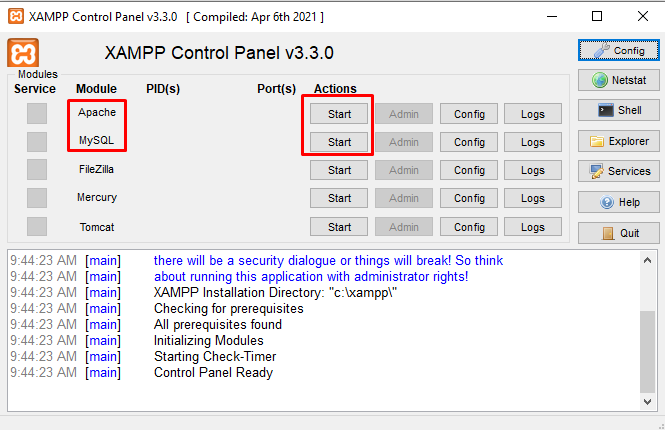Click the blue 'security dialogue' log line
Screen dimensions: 665x430
(x=328, y=260)
